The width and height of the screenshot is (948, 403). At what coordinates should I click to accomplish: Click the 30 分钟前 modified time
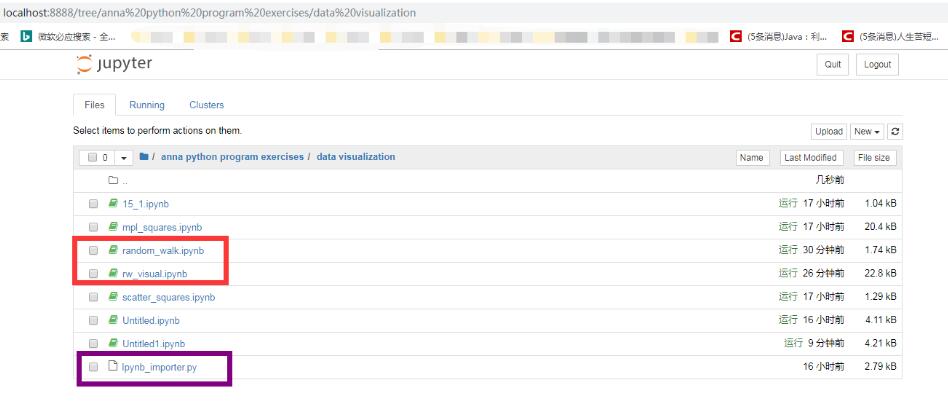pyautogui.click(x=823, y=250)
